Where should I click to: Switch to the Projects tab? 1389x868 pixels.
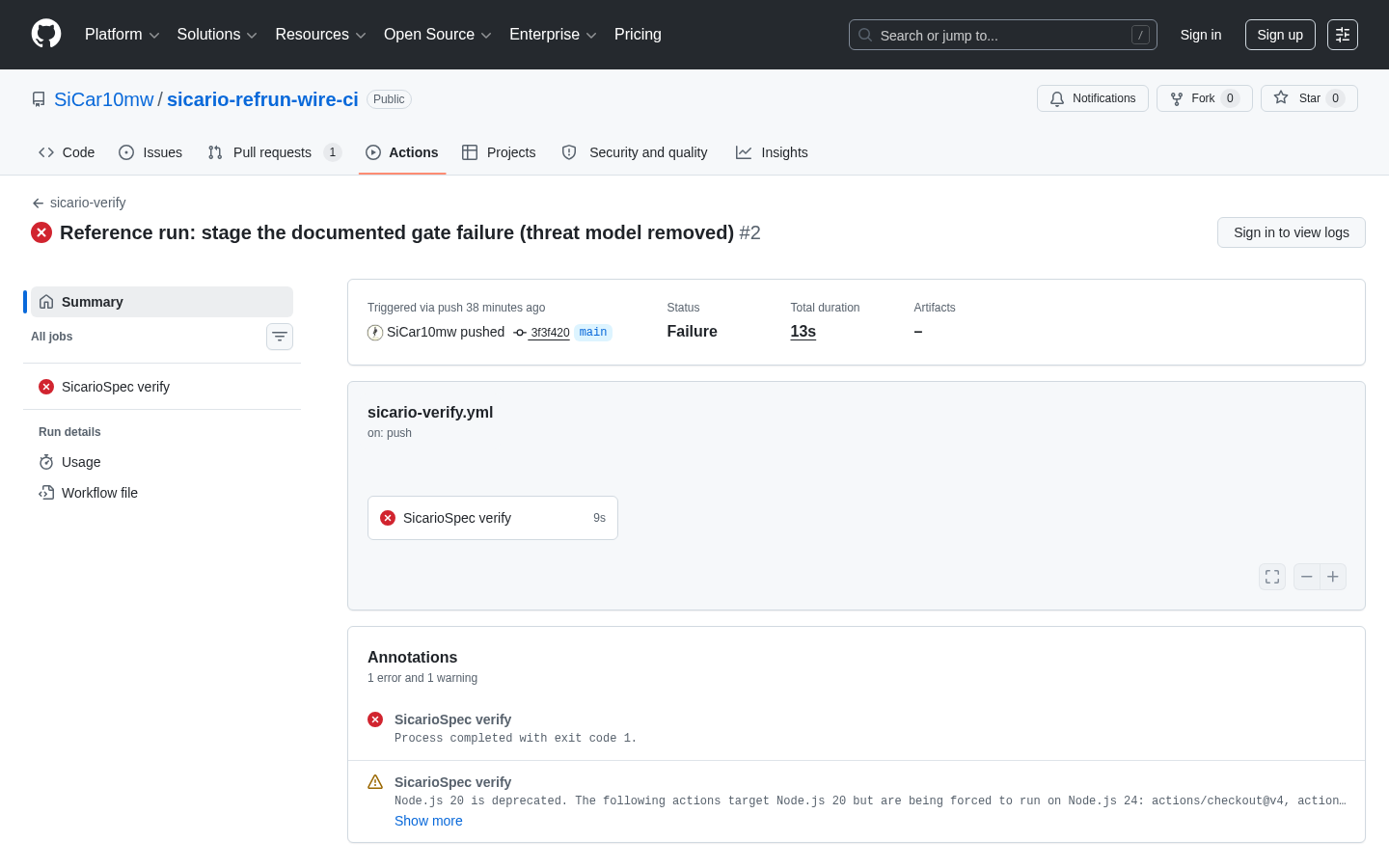(499, 152)
